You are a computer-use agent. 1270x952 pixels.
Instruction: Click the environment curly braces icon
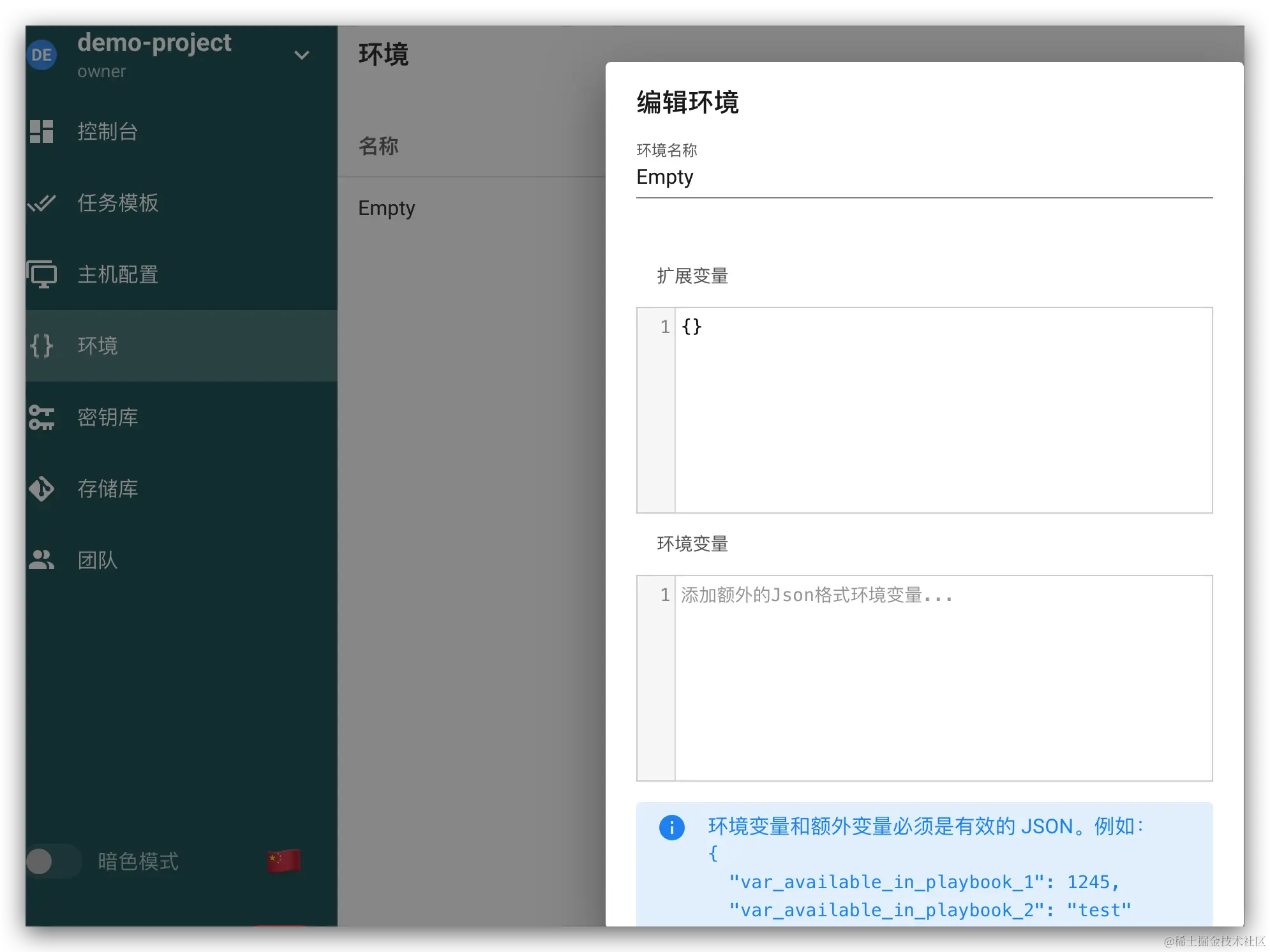click(41, 346)
